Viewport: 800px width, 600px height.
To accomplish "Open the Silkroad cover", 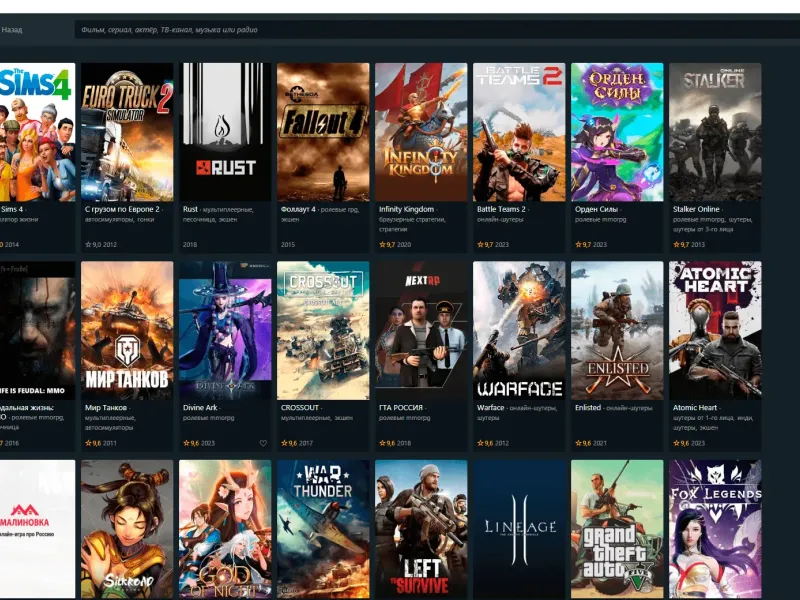I will click(x=127, y=529).
